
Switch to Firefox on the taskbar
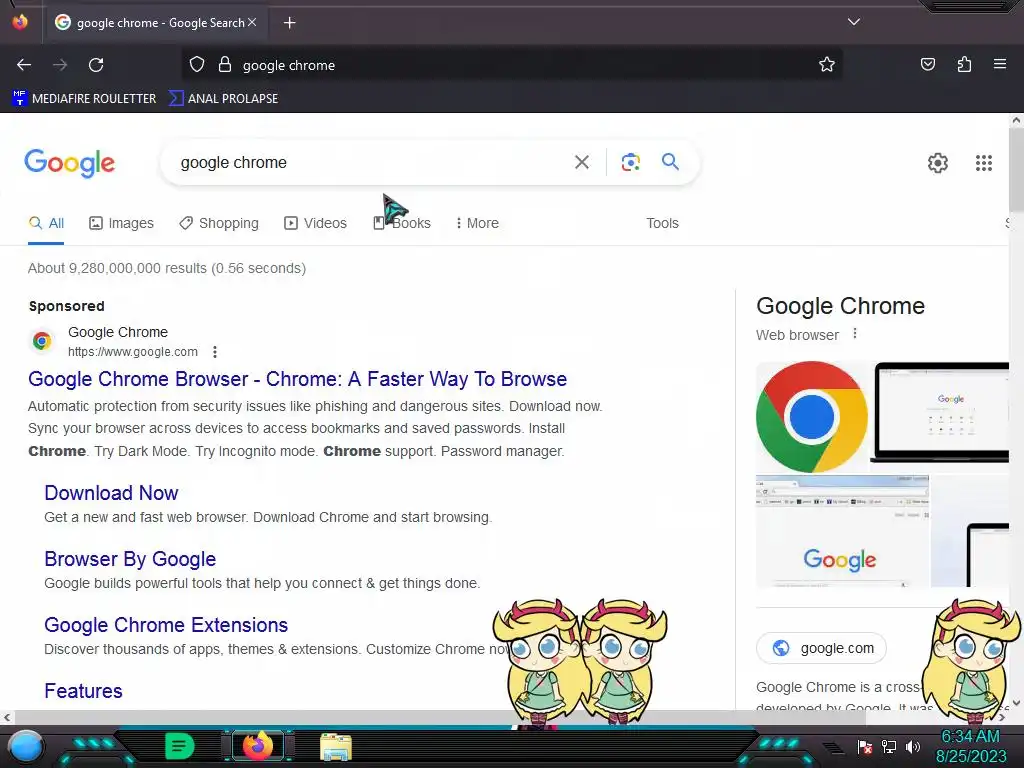point(257,746)
